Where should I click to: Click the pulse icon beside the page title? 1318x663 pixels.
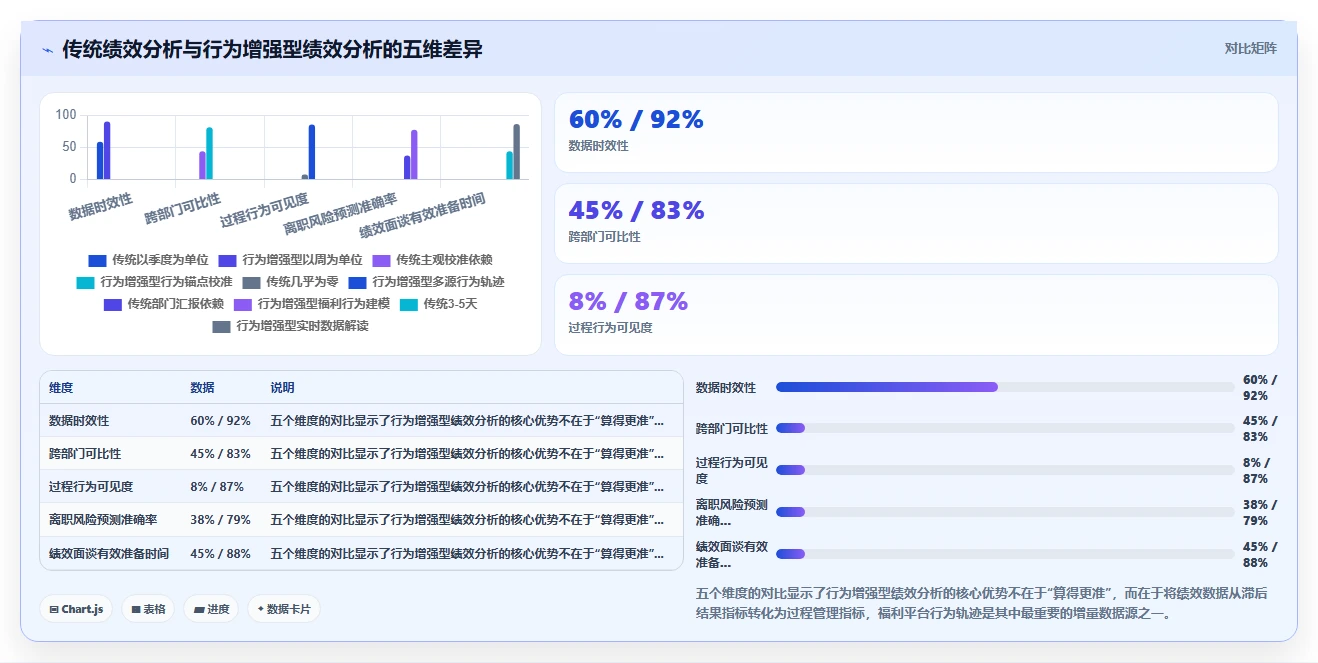(48, 50)
